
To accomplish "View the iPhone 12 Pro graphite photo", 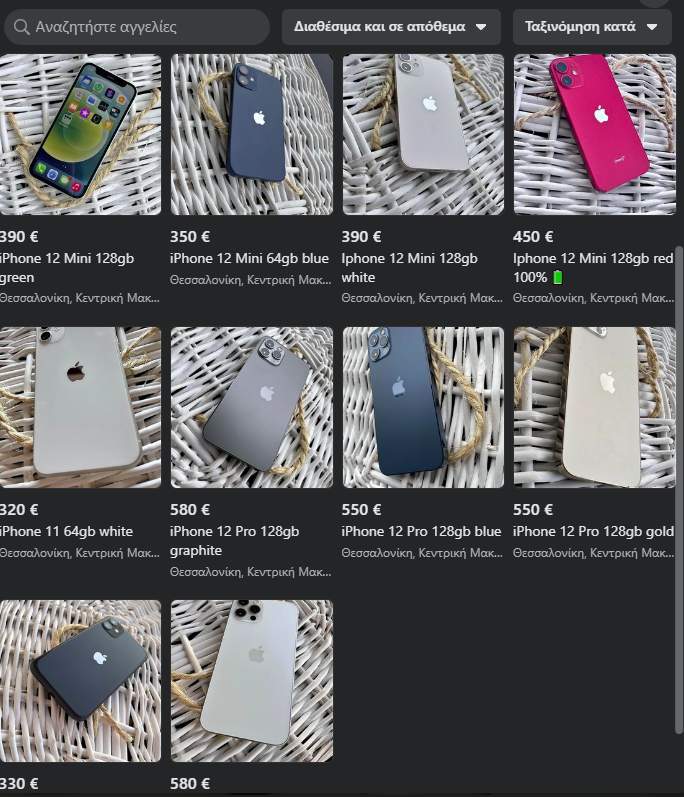I will pos(252,407).
